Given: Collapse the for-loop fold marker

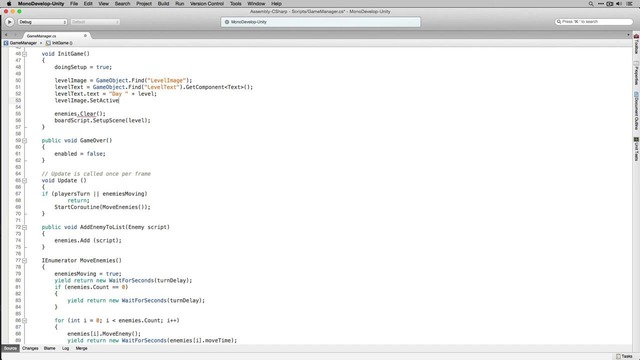Looking at the screenshot, I should [24, 320].
